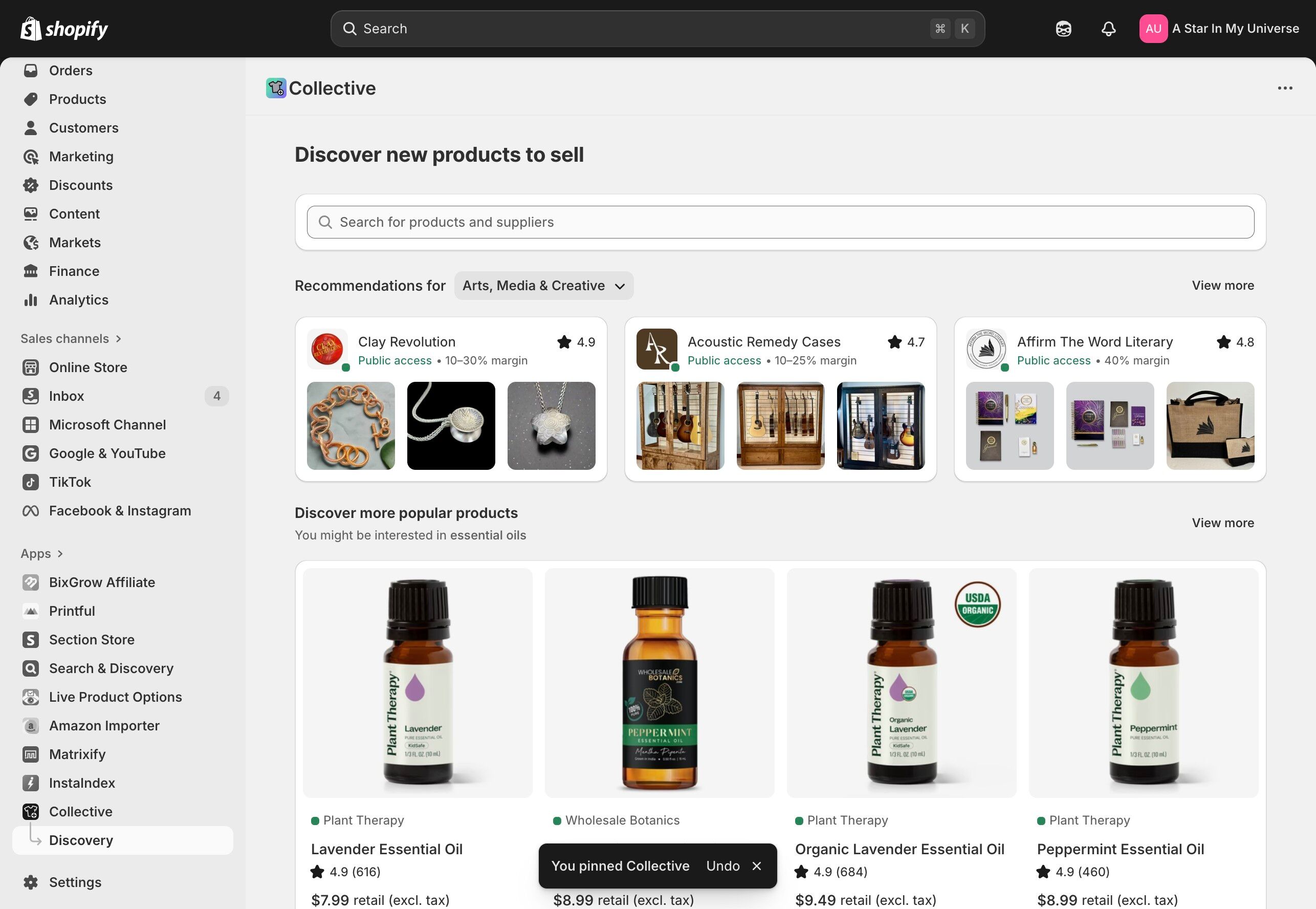Open the TikTok sales channel
This screenshot has width=1316, height=909.
70,482
